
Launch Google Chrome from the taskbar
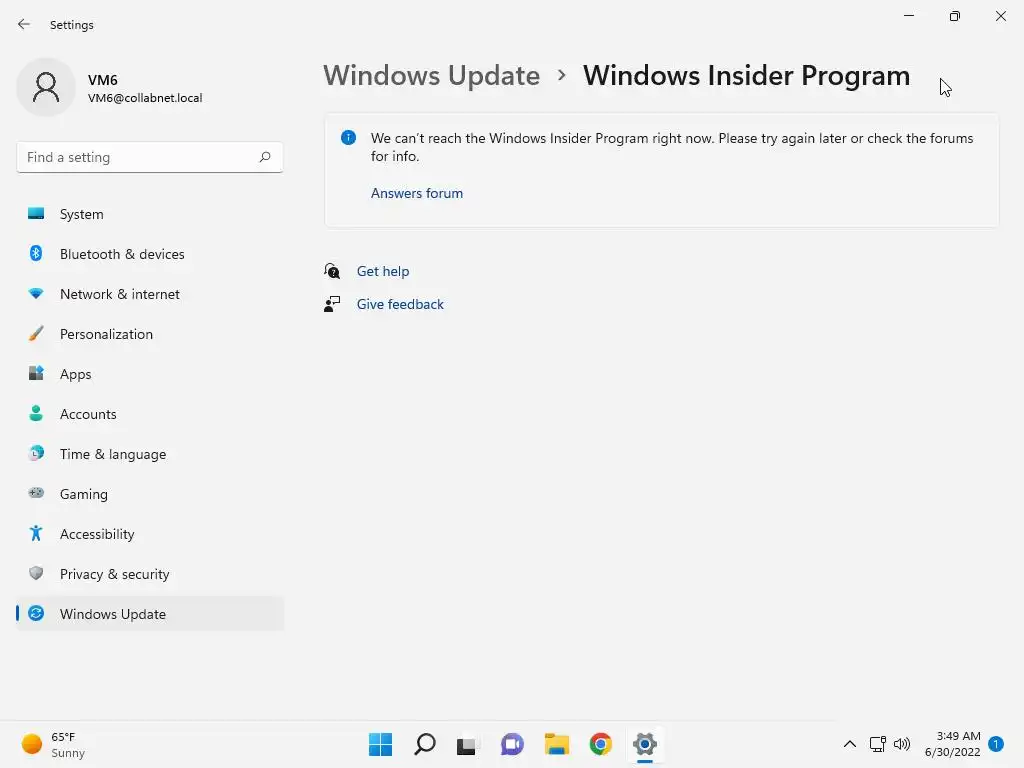pos(600,744)
